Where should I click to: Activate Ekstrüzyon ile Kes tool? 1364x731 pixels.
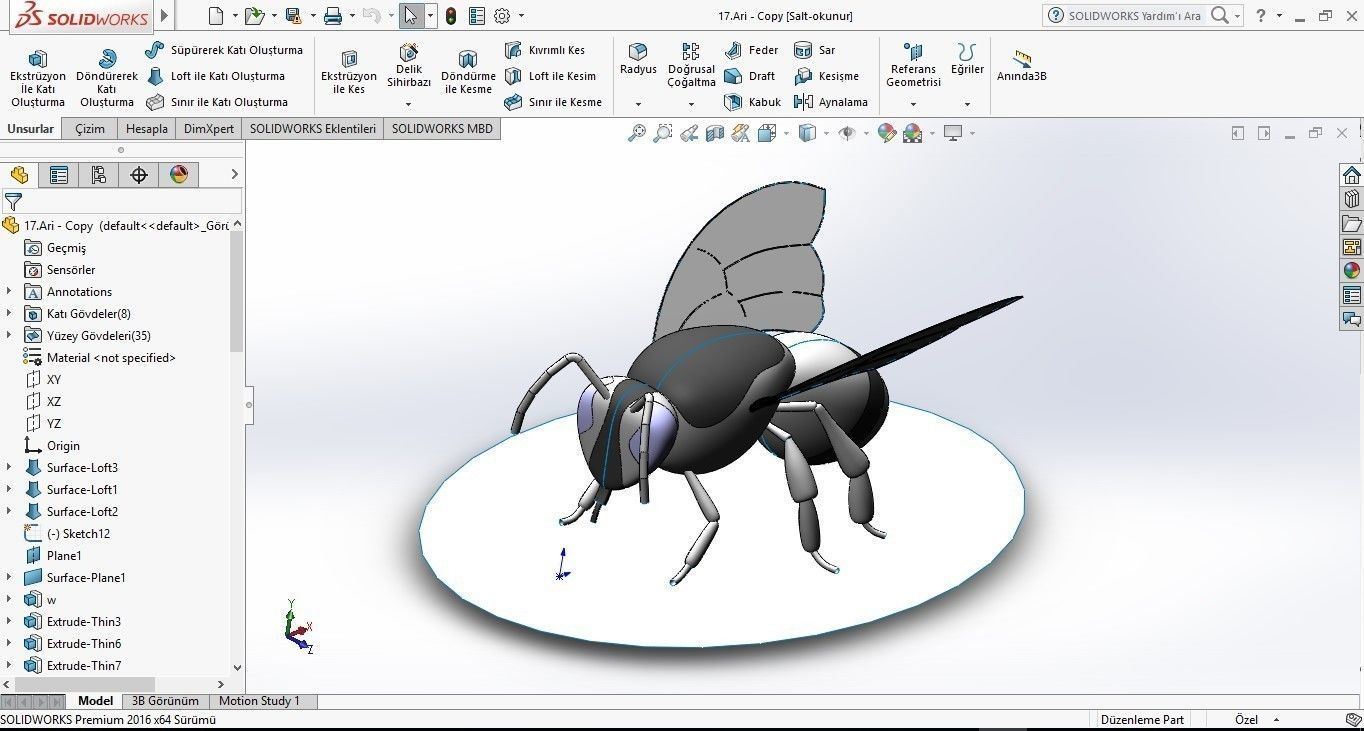[x=349, y=72]
